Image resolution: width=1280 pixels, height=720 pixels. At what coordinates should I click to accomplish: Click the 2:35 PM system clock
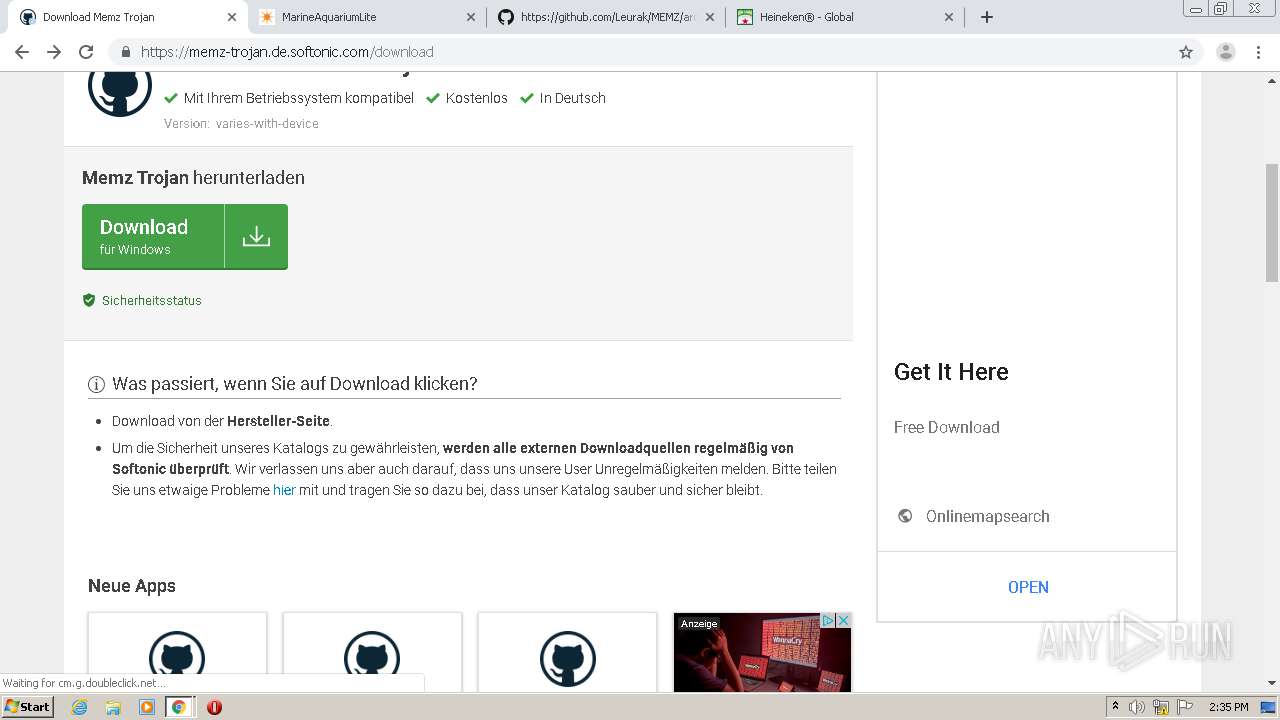coord(1229,707)
